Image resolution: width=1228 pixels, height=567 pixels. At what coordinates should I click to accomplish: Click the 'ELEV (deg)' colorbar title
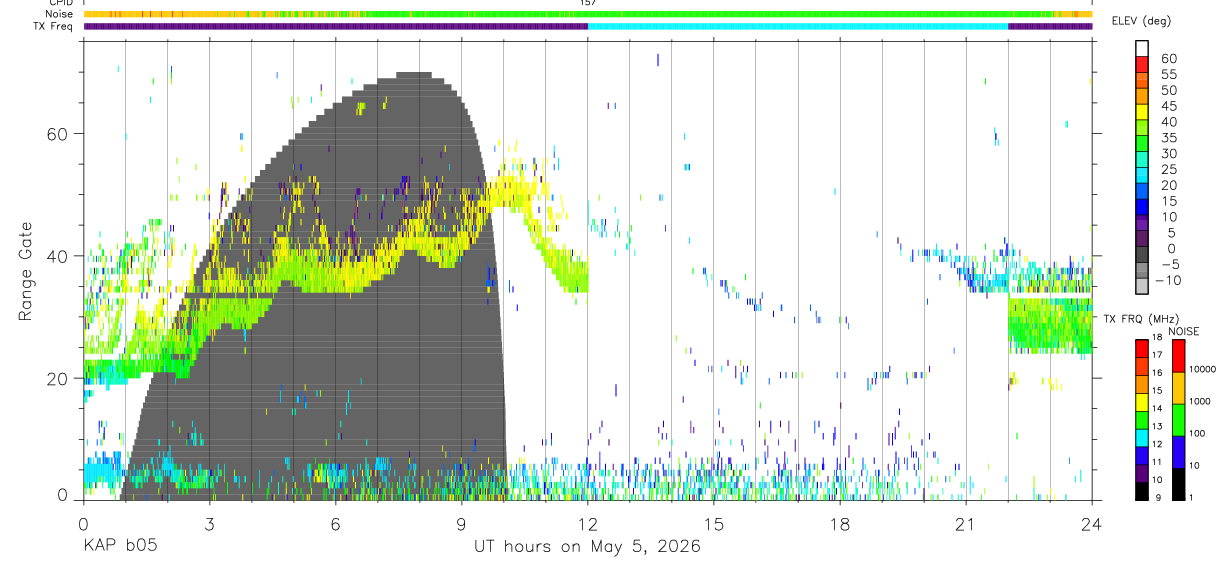click(x=1141, y=21)
